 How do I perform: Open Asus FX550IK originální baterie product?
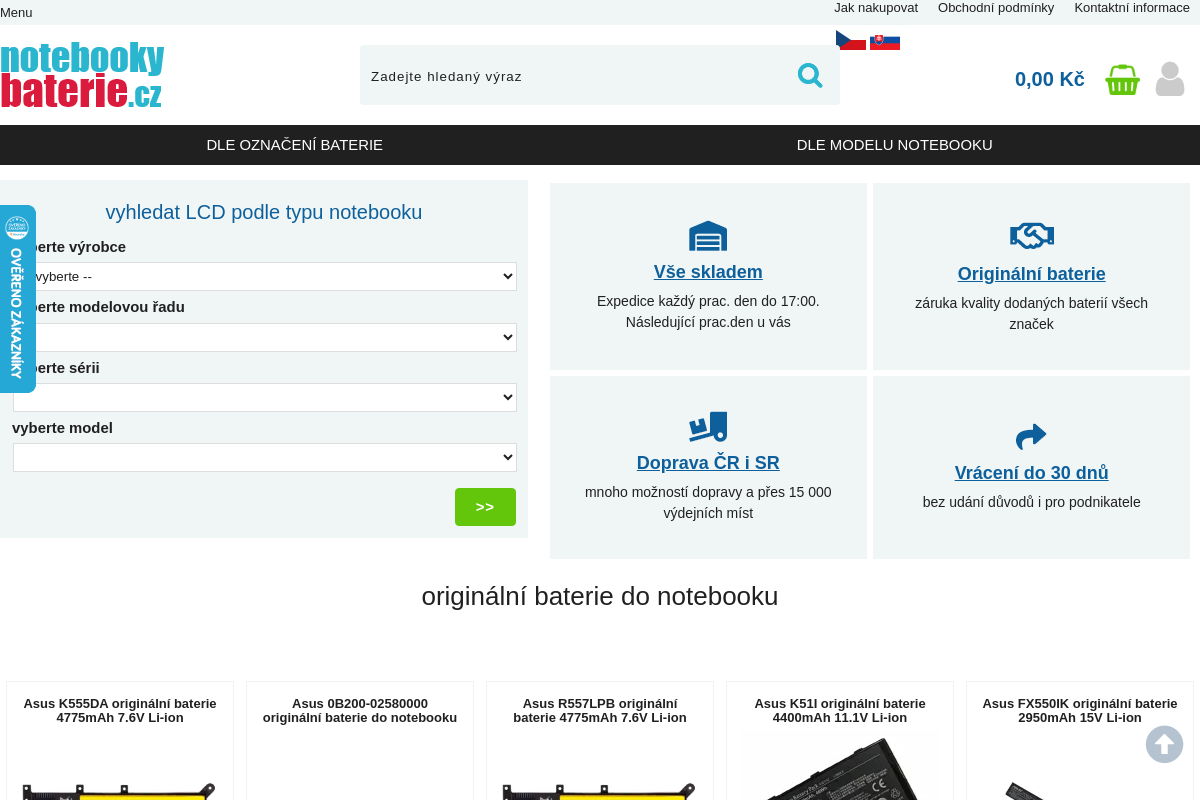[x=1080, y=710]
